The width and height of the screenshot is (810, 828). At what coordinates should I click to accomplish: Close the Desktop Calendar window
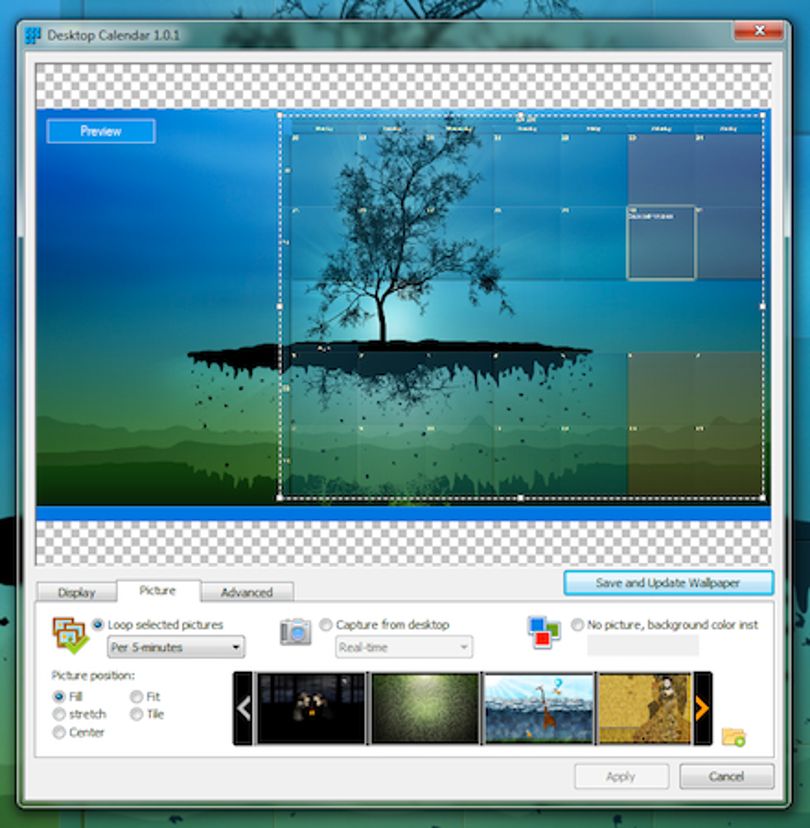coord(758,31)
